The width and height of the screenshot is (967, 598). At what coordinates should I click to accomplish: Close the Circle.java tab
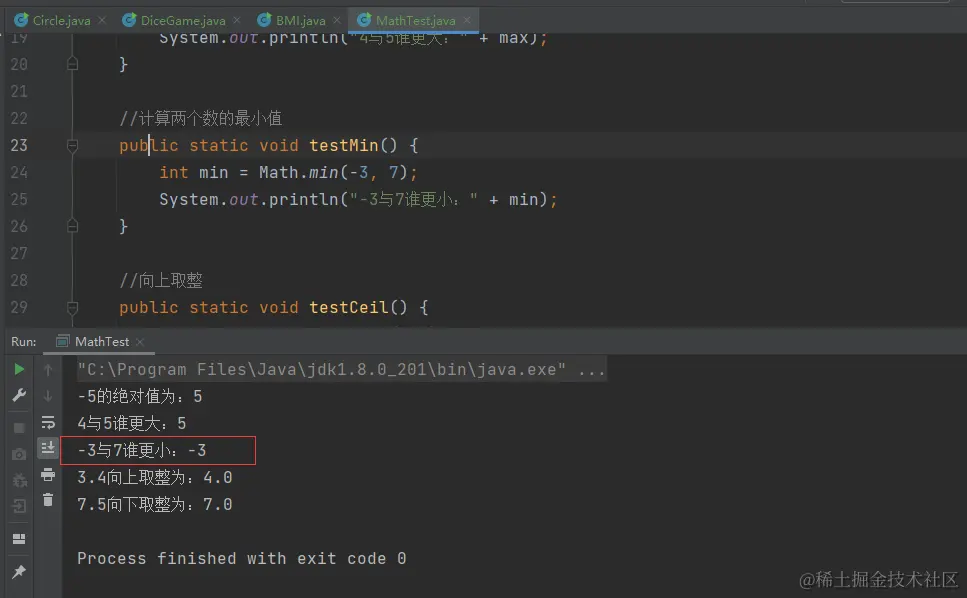tap(102, 20)
